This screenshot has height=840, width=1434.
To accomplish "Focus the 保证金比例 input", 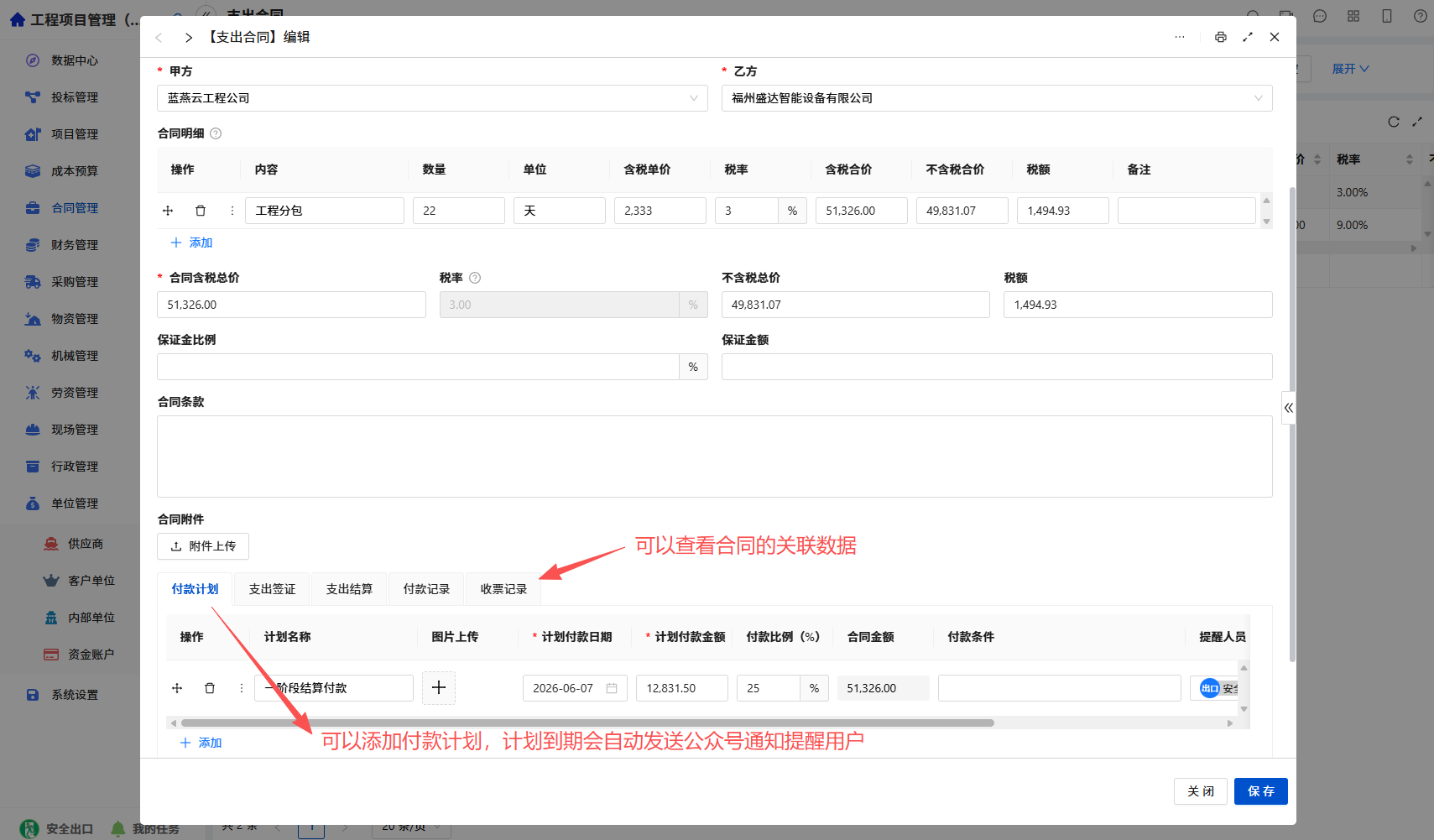I will 418,367.
